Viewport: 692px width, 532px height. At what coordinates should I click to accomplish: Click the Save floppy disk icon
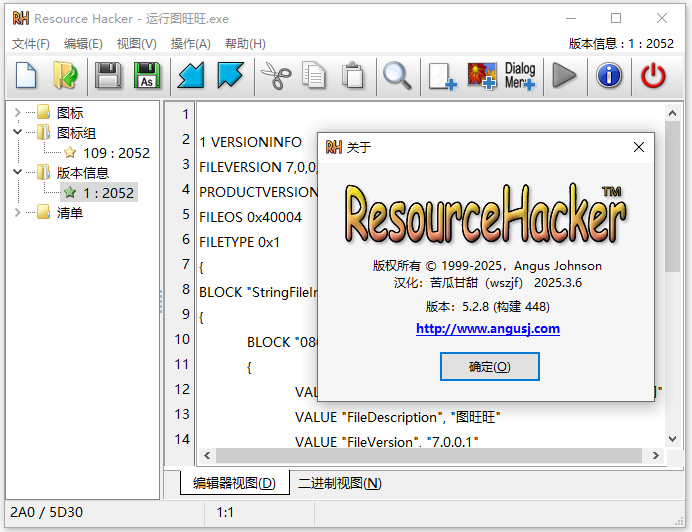[x=108, y=75]
